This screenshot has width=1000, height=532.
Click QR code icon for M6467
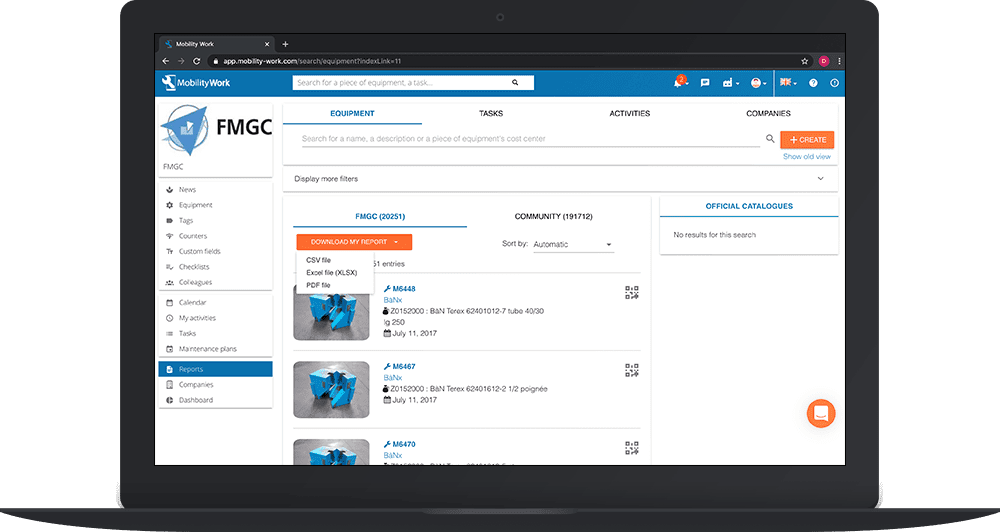point(631,370)
